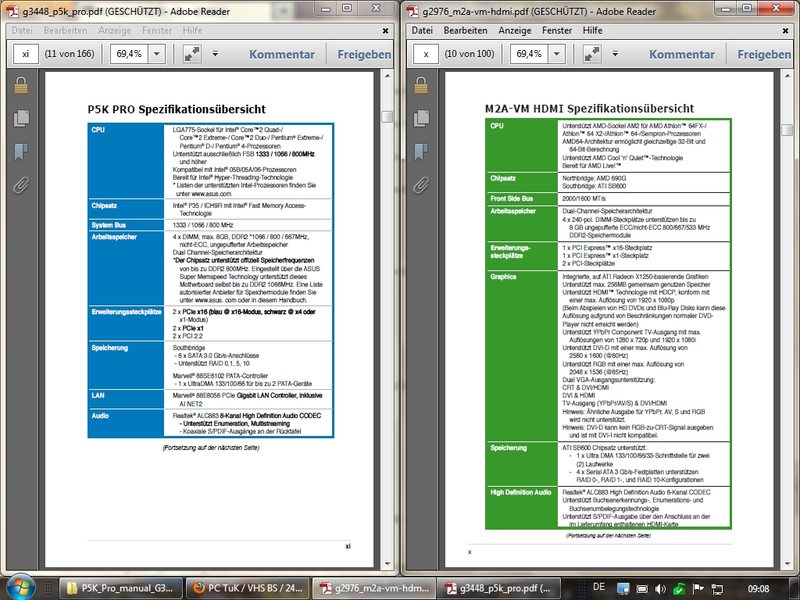Close the M2A-VM document with menu bar X
The image size is (800, 600).
pos(786,31)
